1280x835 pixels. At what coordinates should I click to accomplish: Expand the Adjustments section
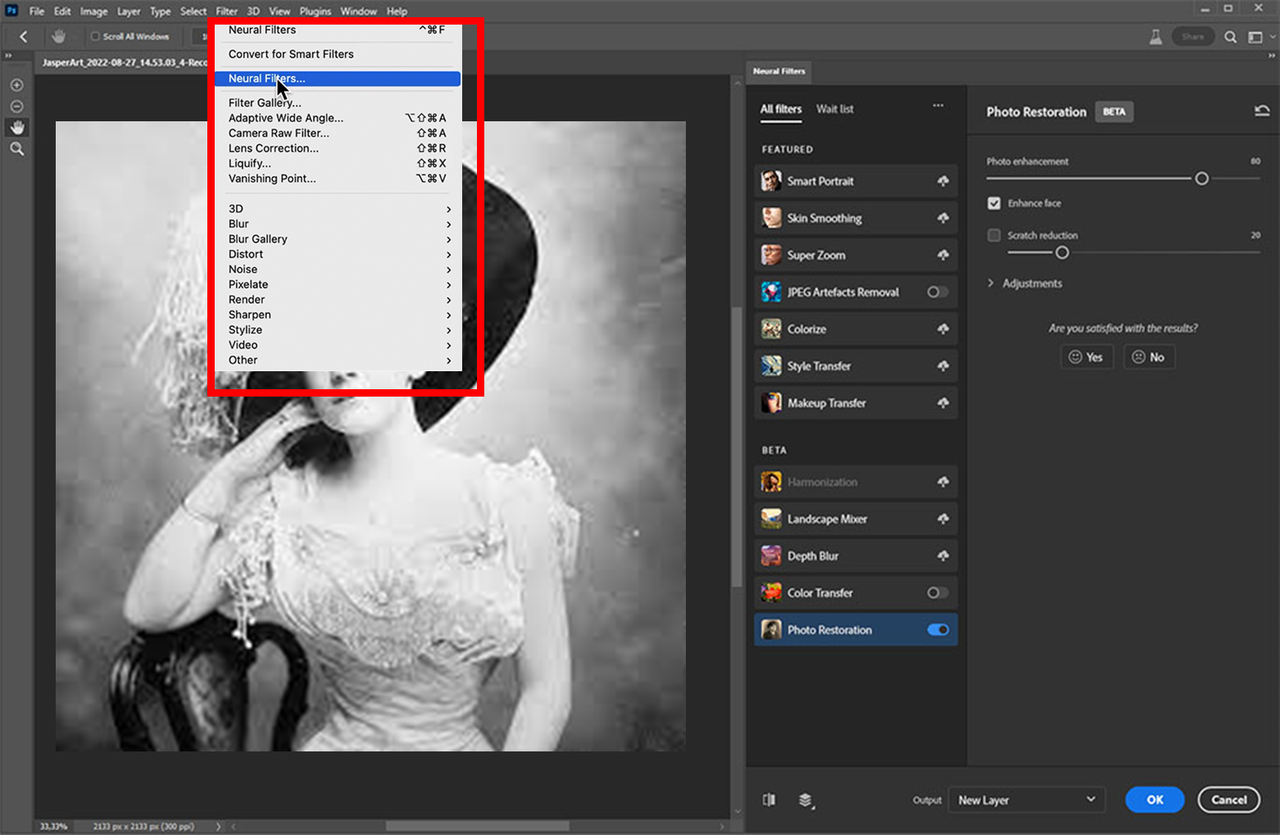coord(1020,283)
